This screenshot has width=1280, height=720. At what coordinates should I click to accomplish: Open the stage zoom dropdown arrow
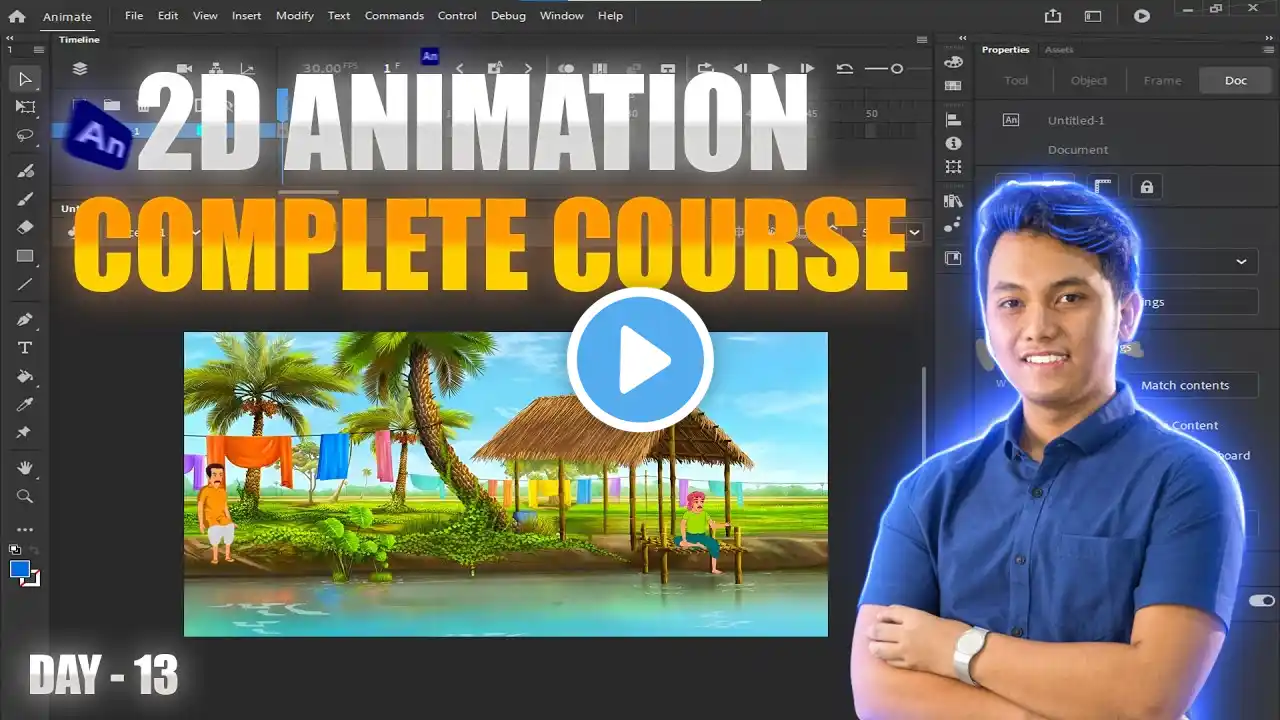coord(914,233)
